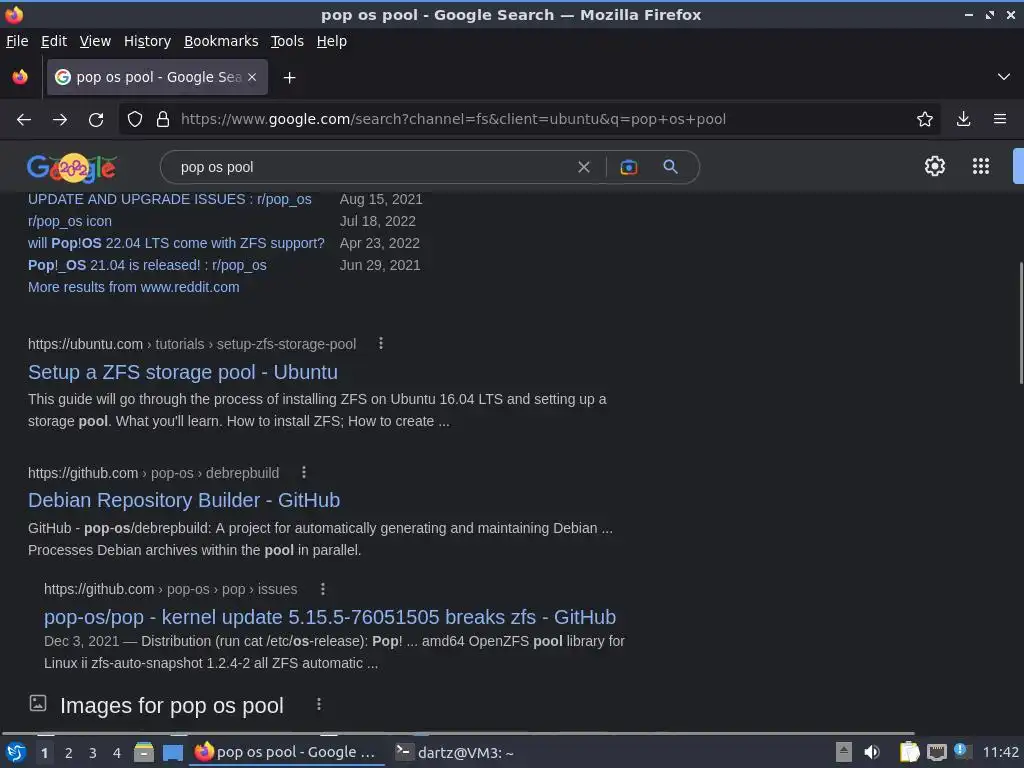
Task: Open 'Setup a ZFS storage pool - Ubuntu'
Action: click(183, 372)
